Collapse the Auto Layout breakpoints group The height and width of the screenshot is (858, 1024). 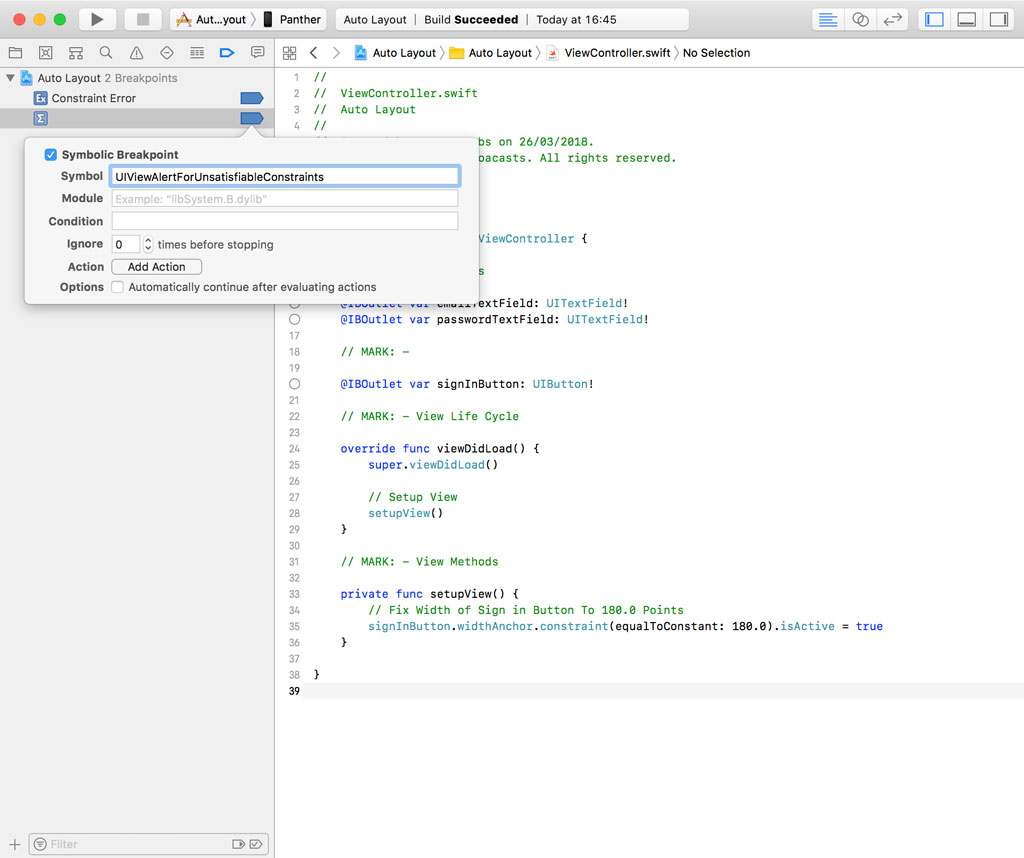click(8, 78)
